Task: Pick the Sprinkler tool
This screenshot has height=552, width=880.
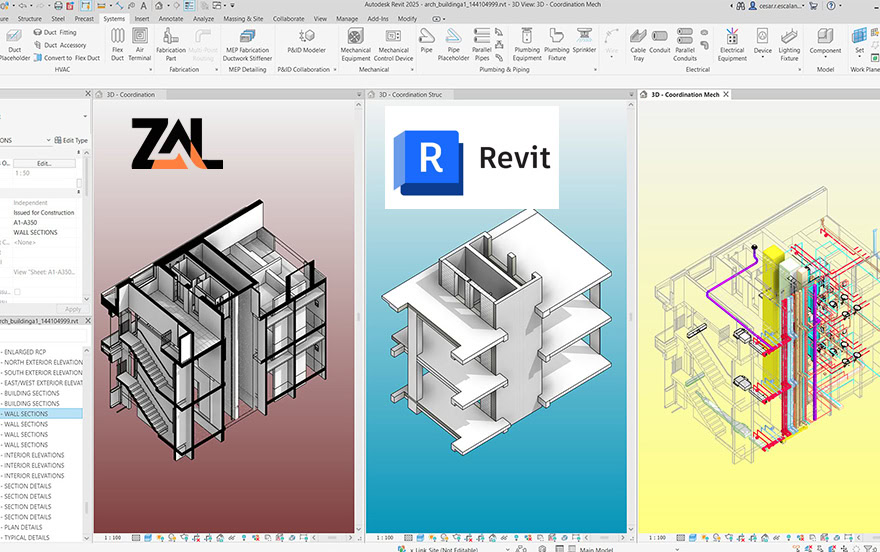Action: [x=584, y=42]
